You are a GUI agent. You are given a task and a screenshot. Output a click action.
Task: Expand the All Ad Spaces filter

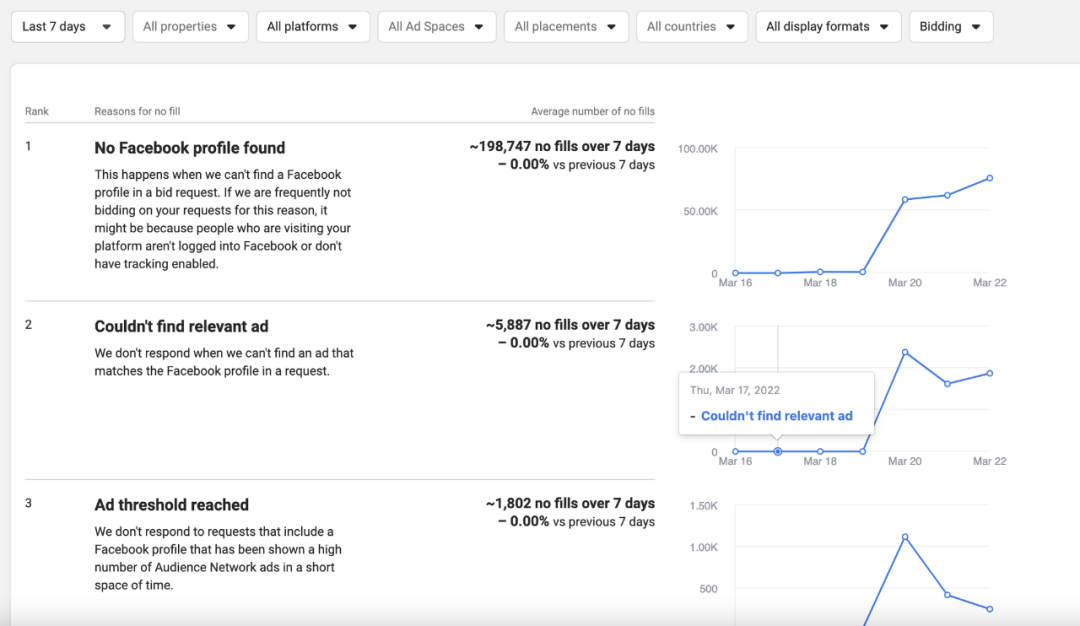tap(437, 27)
